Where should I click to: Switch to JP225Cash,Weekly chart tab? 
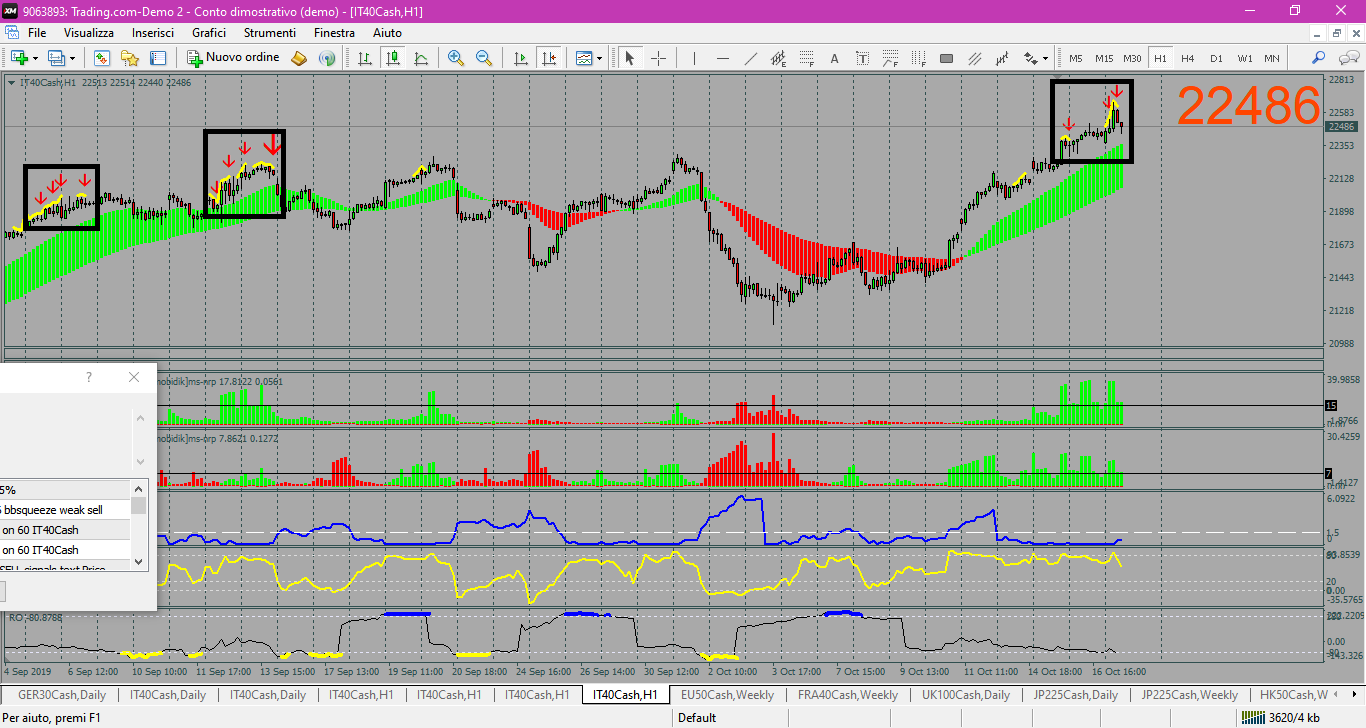pos(1189,694)
